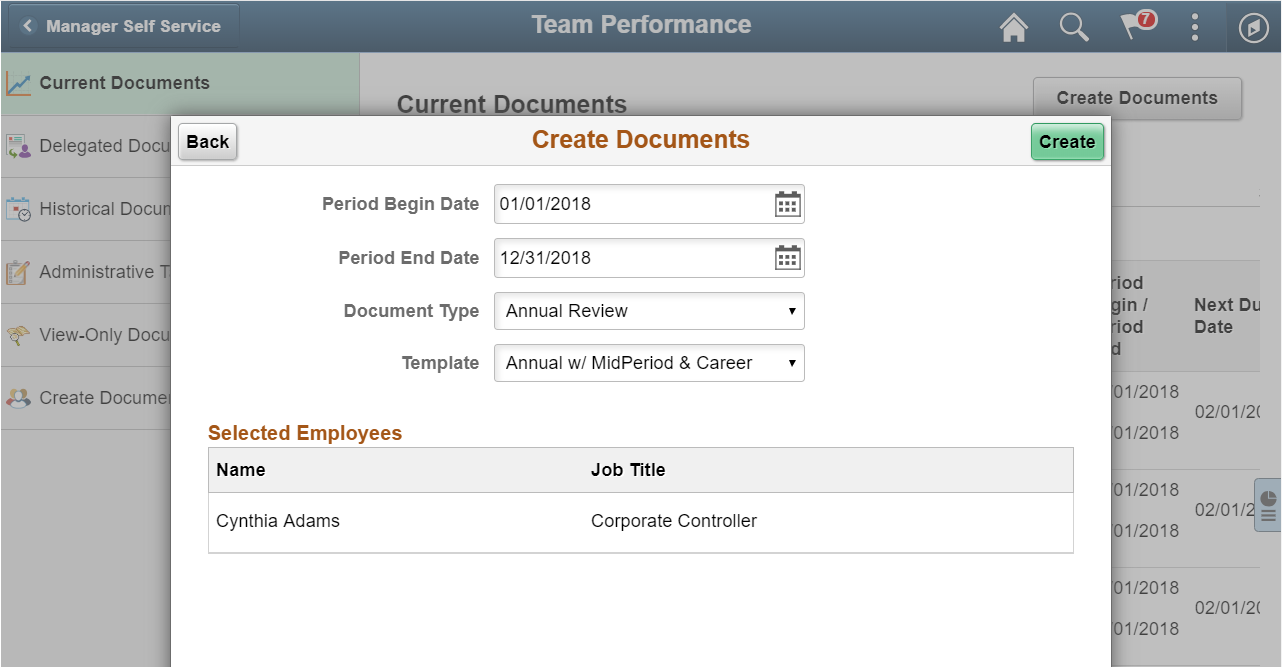Select Administrative Tasks in left navigation

(x=86, y=272)
